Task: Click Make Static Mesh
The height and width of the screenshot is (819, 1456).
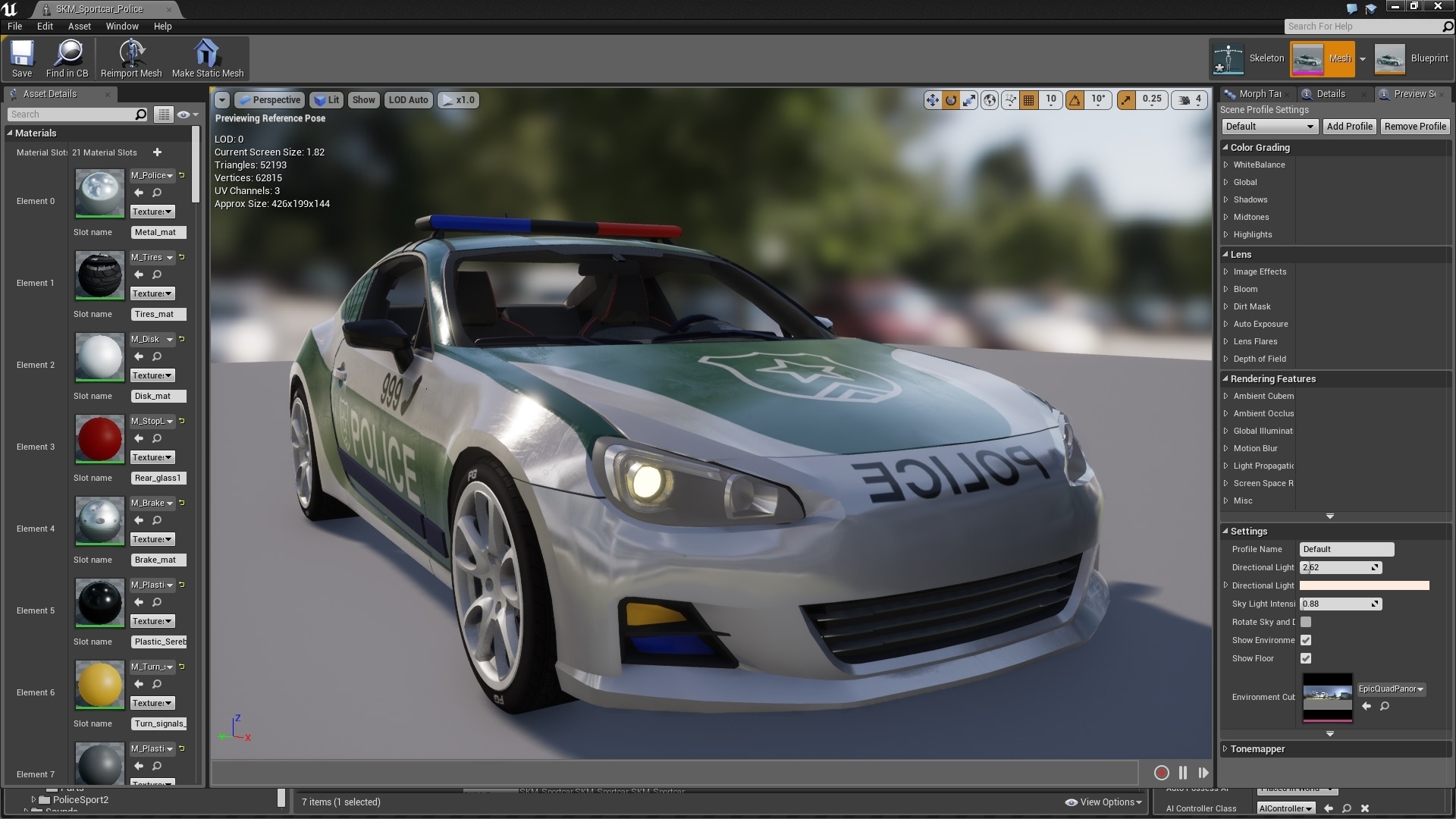Action: pyautogui.click(x=206, y=58)
